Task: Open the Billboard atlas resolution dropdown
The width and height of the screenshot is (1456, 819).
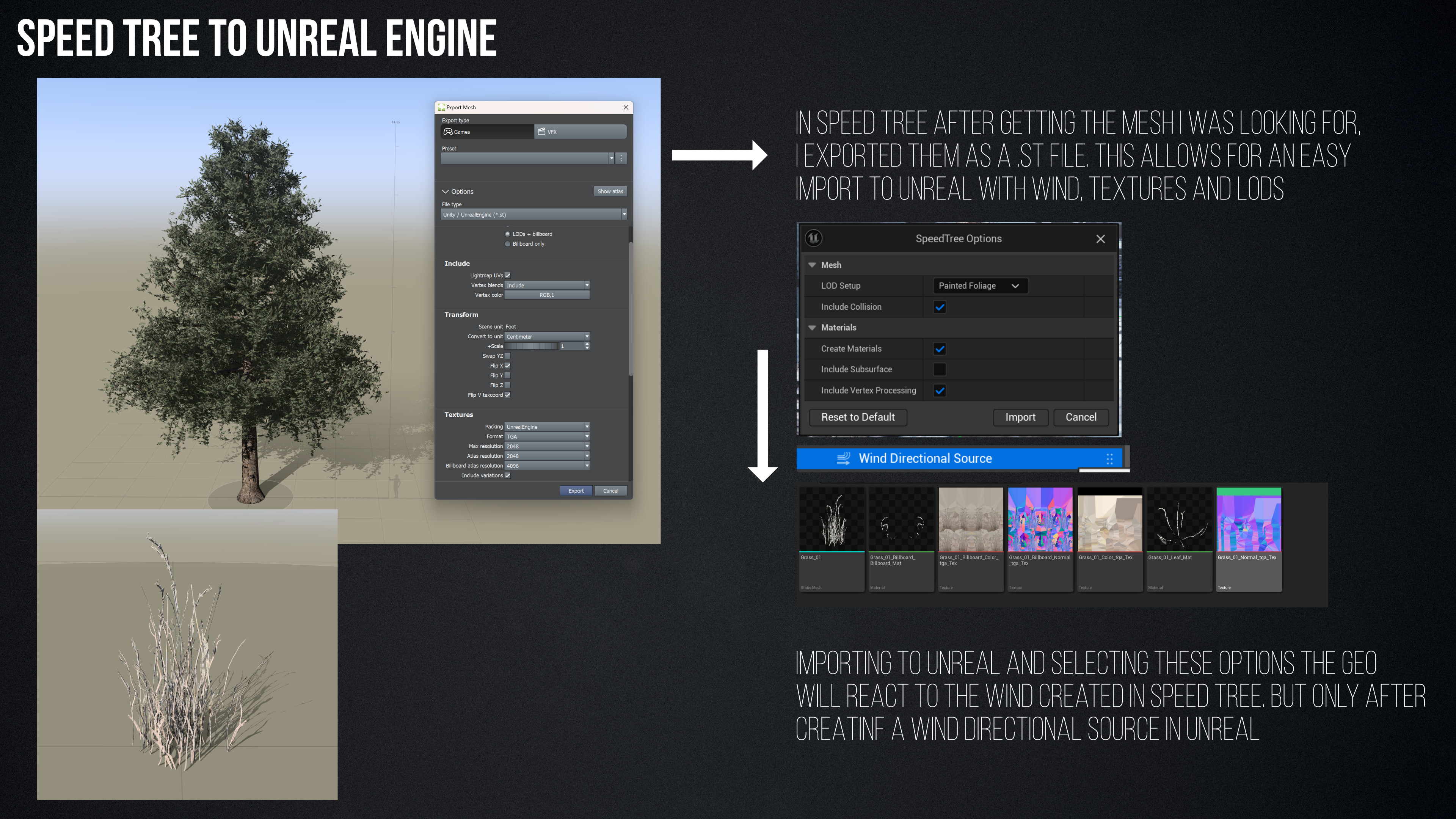Action: [x=547, y=466]
